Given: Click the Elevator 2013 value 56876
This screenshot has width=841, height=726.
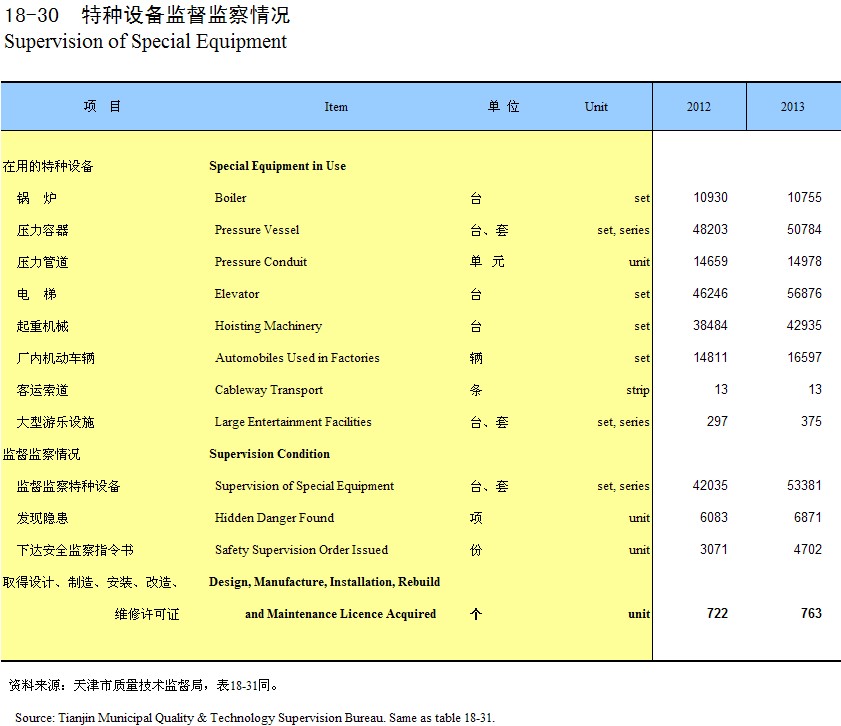Looking at the screenshot, I should click(x=804, y=294).
